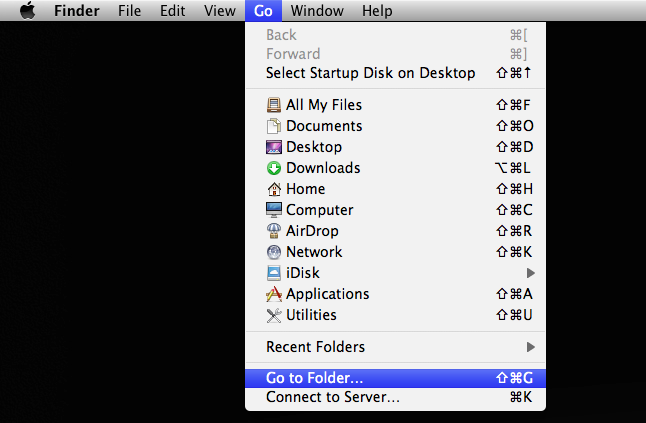This screenshot has width=646, height=423.
Task: Click the Desktop wallpaper icon
Action: tap(274, 147)
